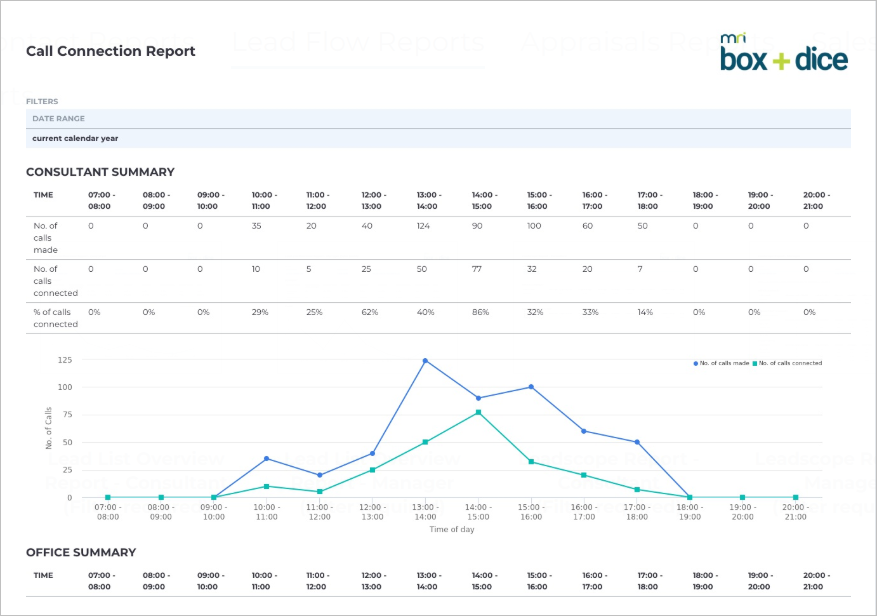Image resolution: width=877 pixels, height=616 pixels.
Task: Click the blue 'No. of calls made' legend marker
Action: tap(696, 364)
